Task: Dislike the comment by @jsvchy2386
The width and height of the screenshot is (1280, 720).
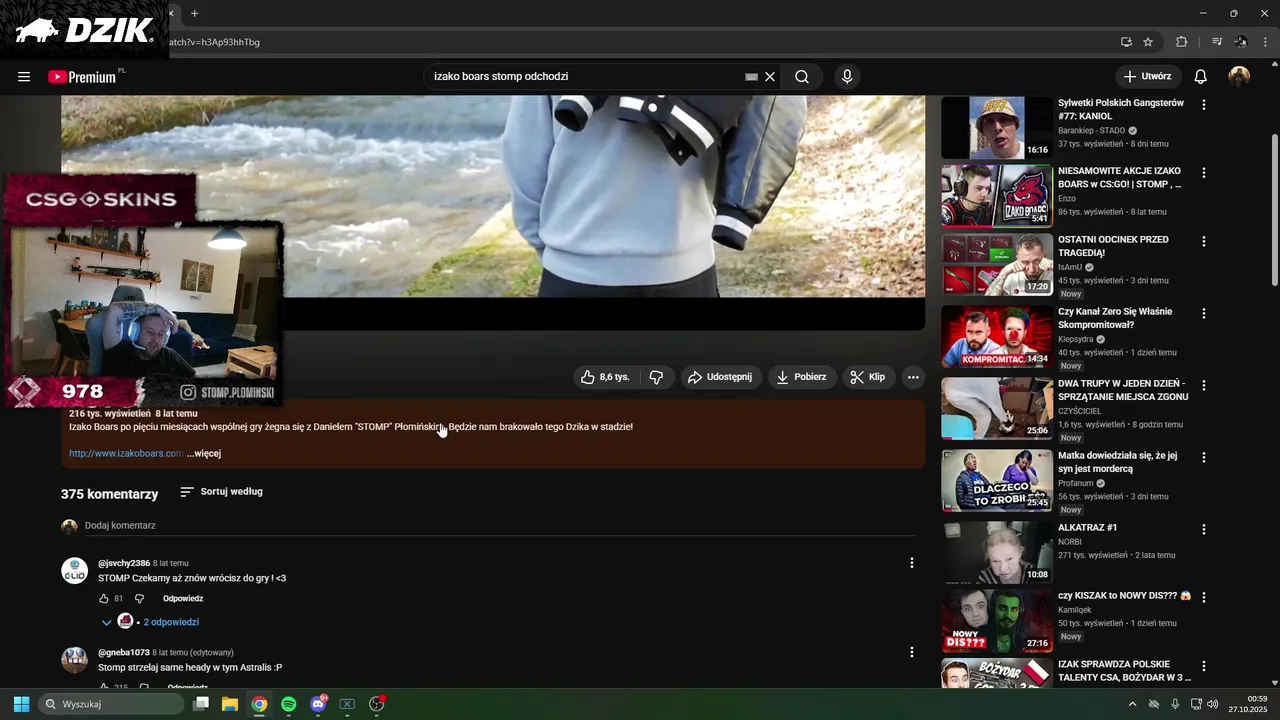Action: [139, 599]
